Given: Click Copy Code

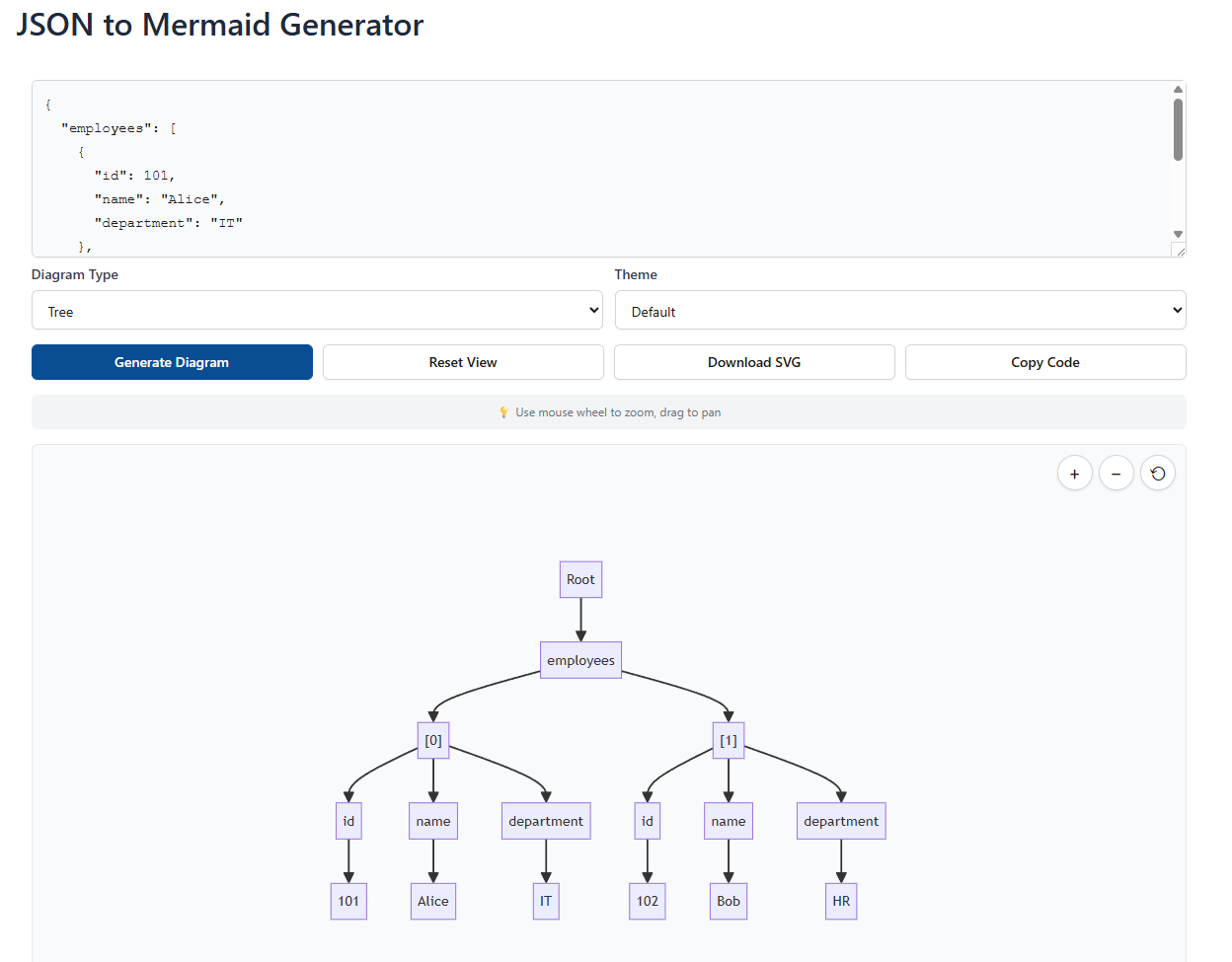Looking at the screenshot, I should pyautogui.click(x=1045, y=362).
